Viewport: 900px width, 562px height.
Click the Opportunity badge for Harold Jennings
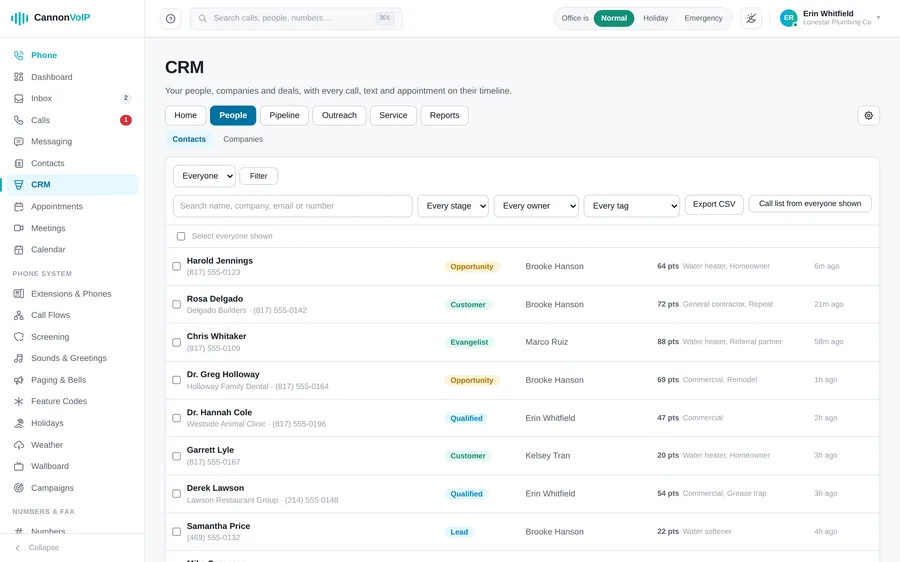[x=472, y=266]
